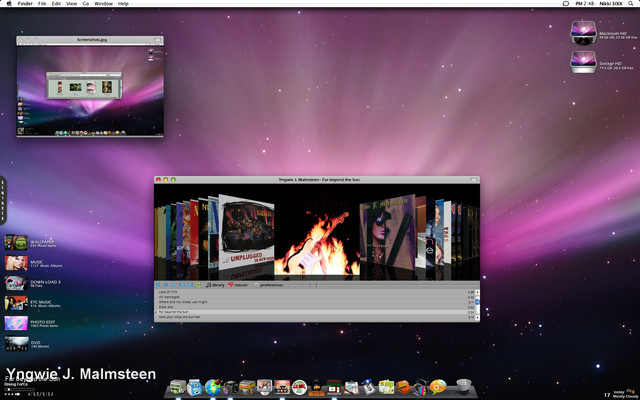
Task: Click the Spotlight search icon
Action: (x=632, y=4)
